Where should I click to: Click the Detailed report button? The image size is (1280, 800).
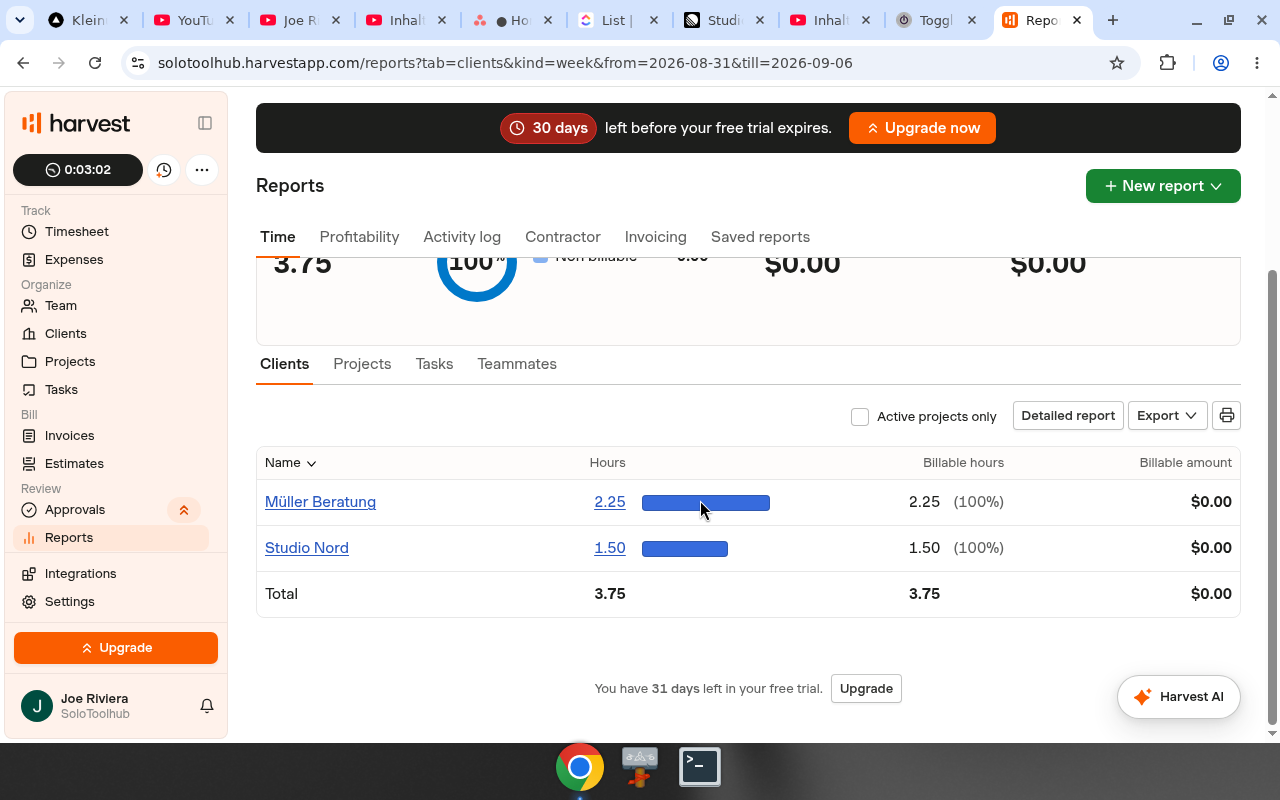click(x=1068, y=416)
